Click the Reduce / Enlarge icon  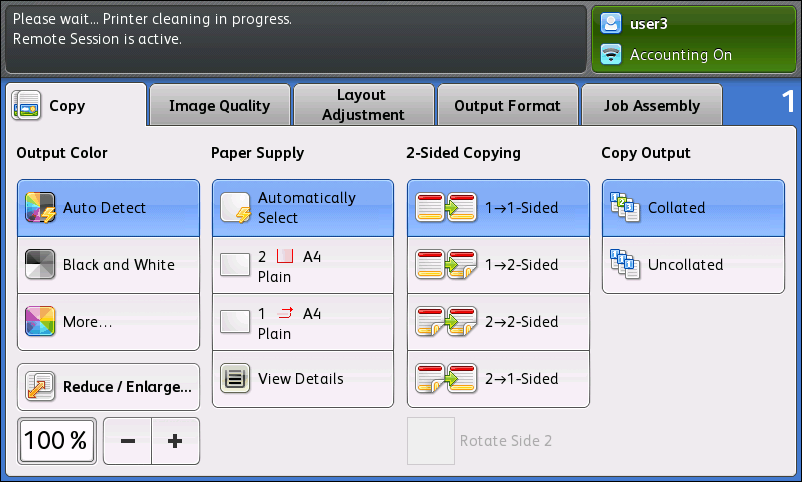point(40,387)
